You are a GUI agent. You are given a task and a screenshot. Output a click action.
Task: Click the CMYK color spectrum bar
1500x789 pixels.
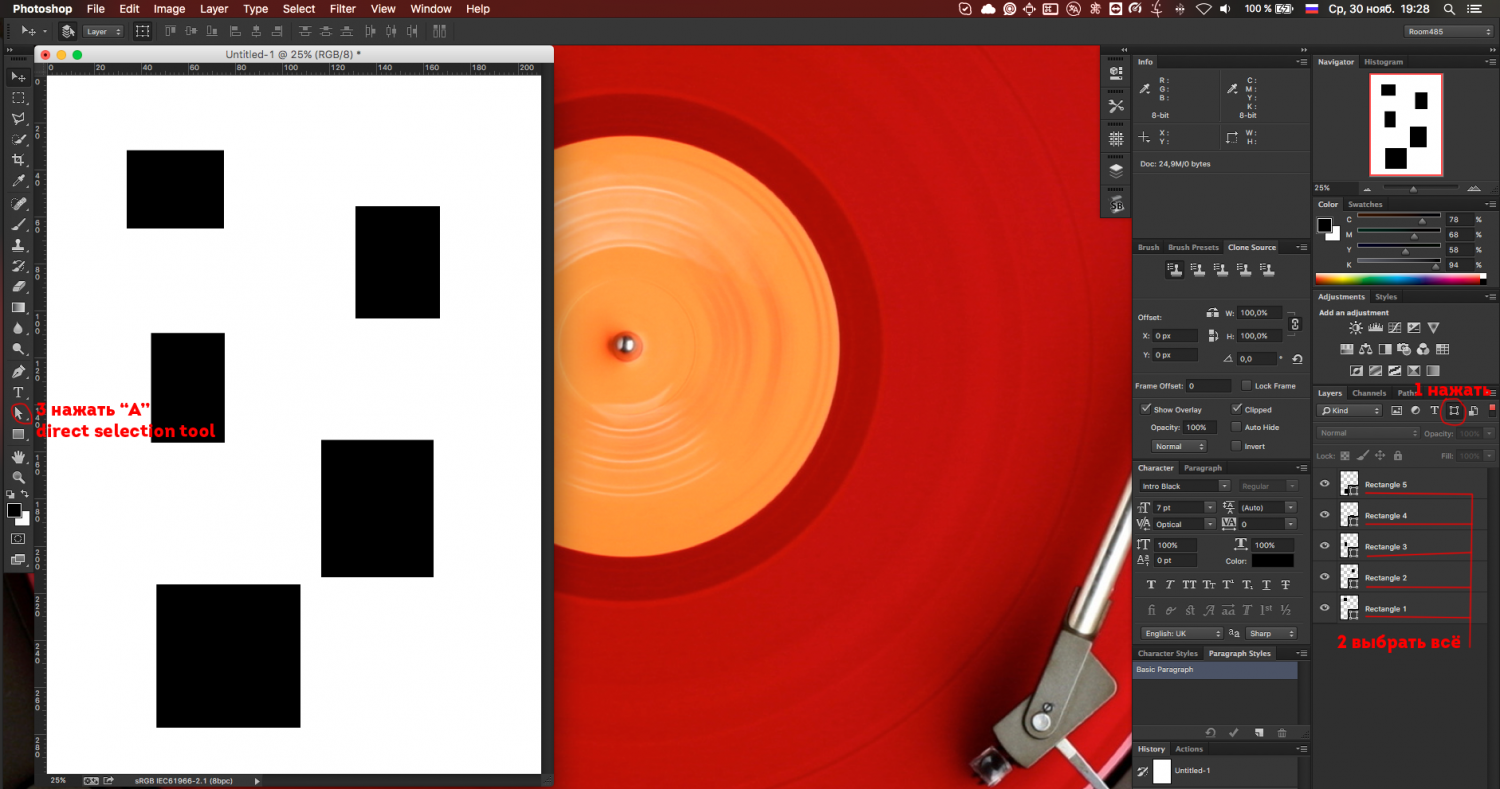[1396, 280]
